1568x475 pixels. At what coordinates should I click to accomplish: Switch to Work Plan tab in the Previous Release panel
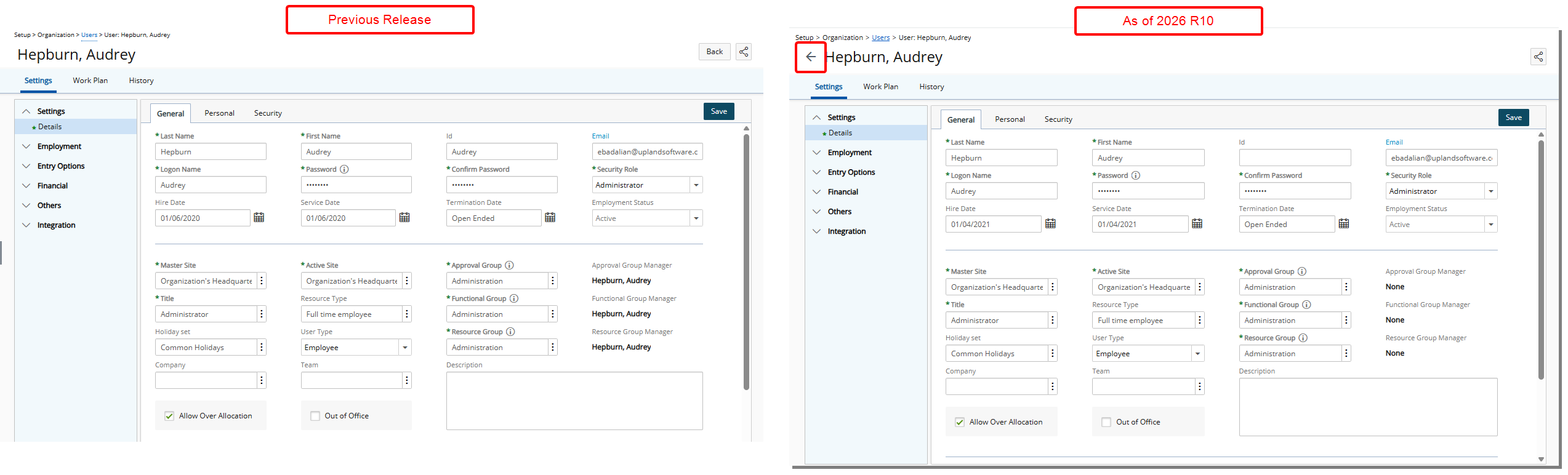point(90,81)
